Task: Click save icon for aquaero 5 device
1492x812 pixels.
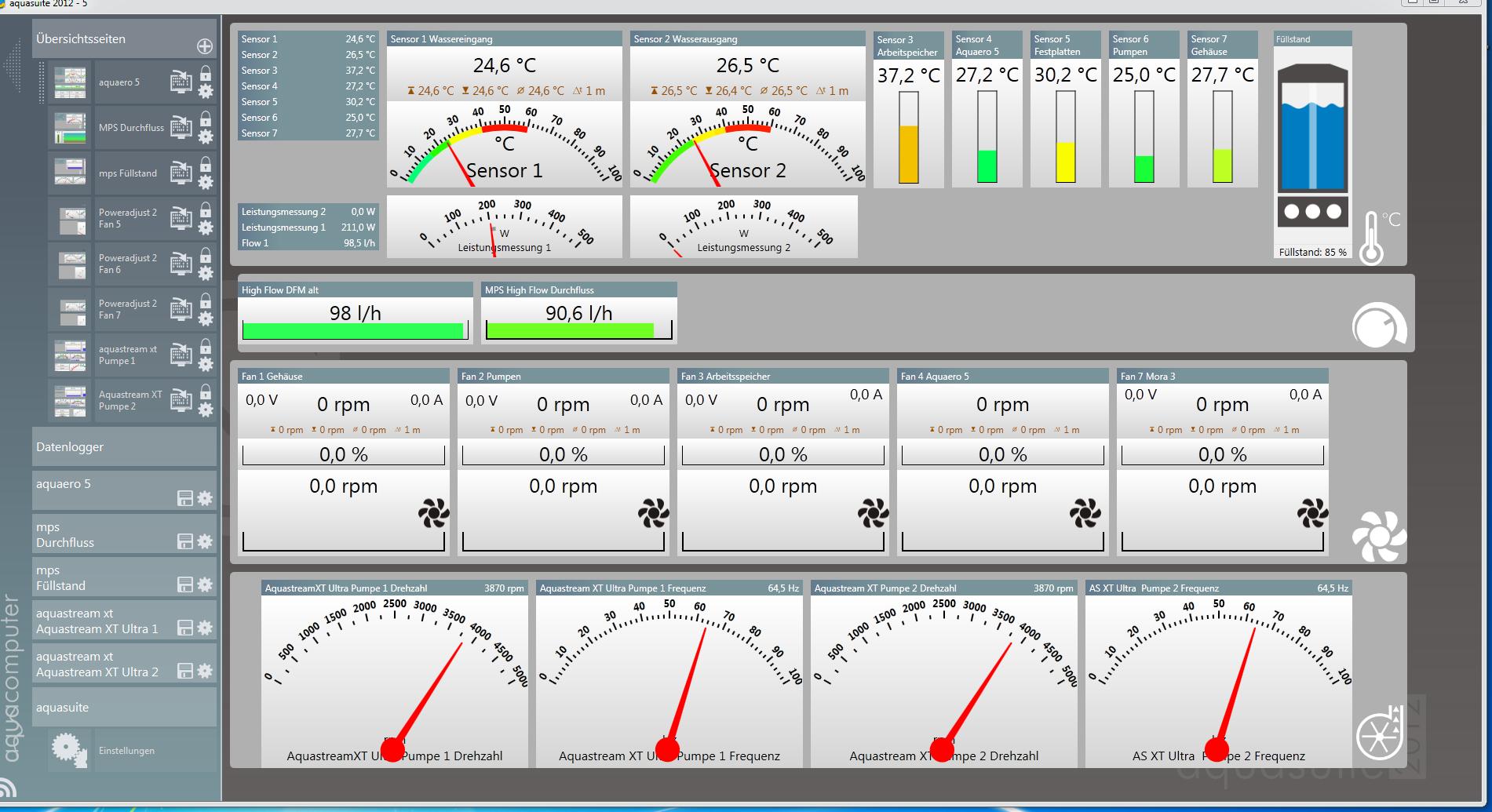Action: tap(185, 498)
